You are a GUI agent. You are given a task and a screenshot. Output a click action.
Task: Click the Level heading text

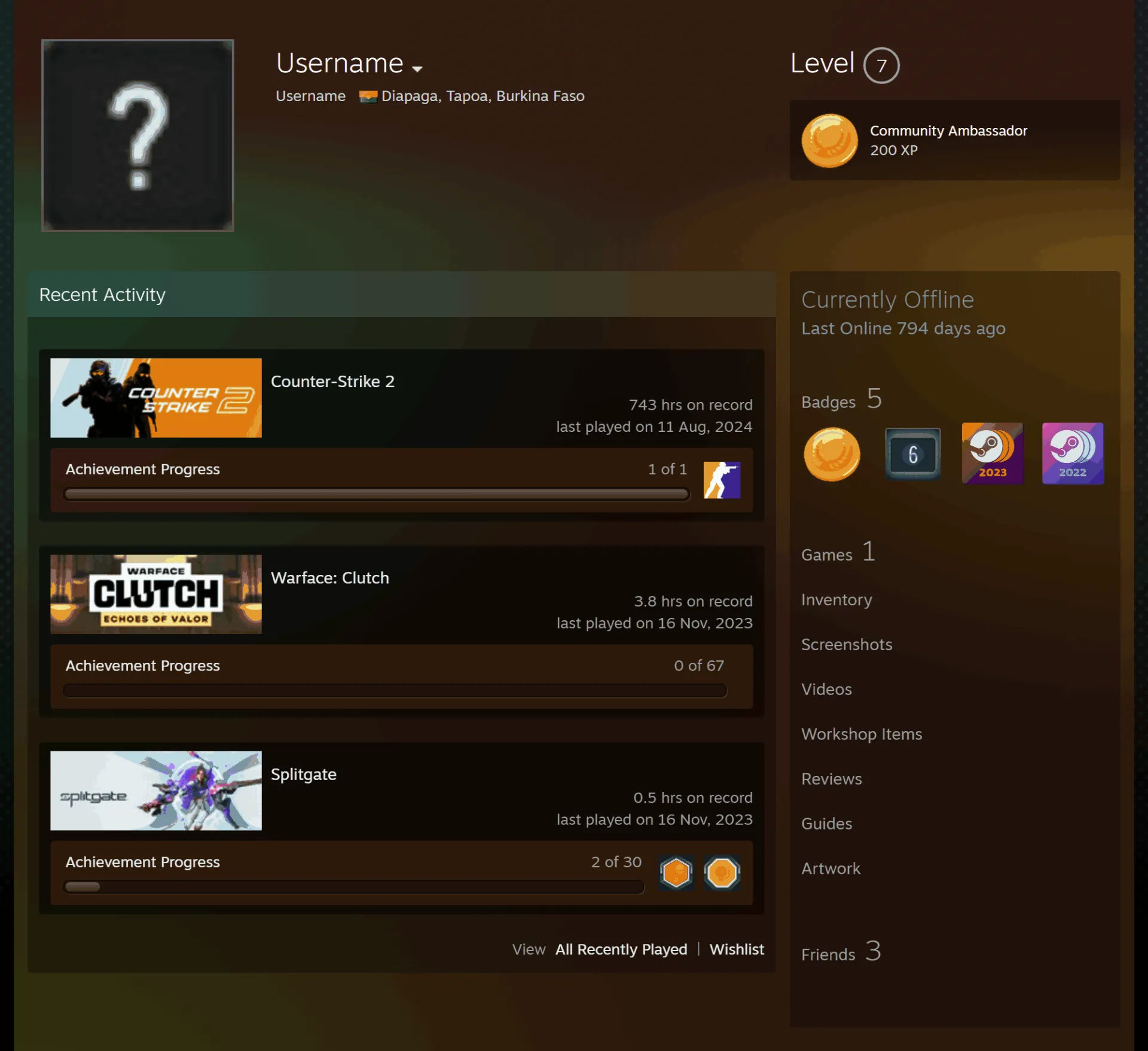822,63
